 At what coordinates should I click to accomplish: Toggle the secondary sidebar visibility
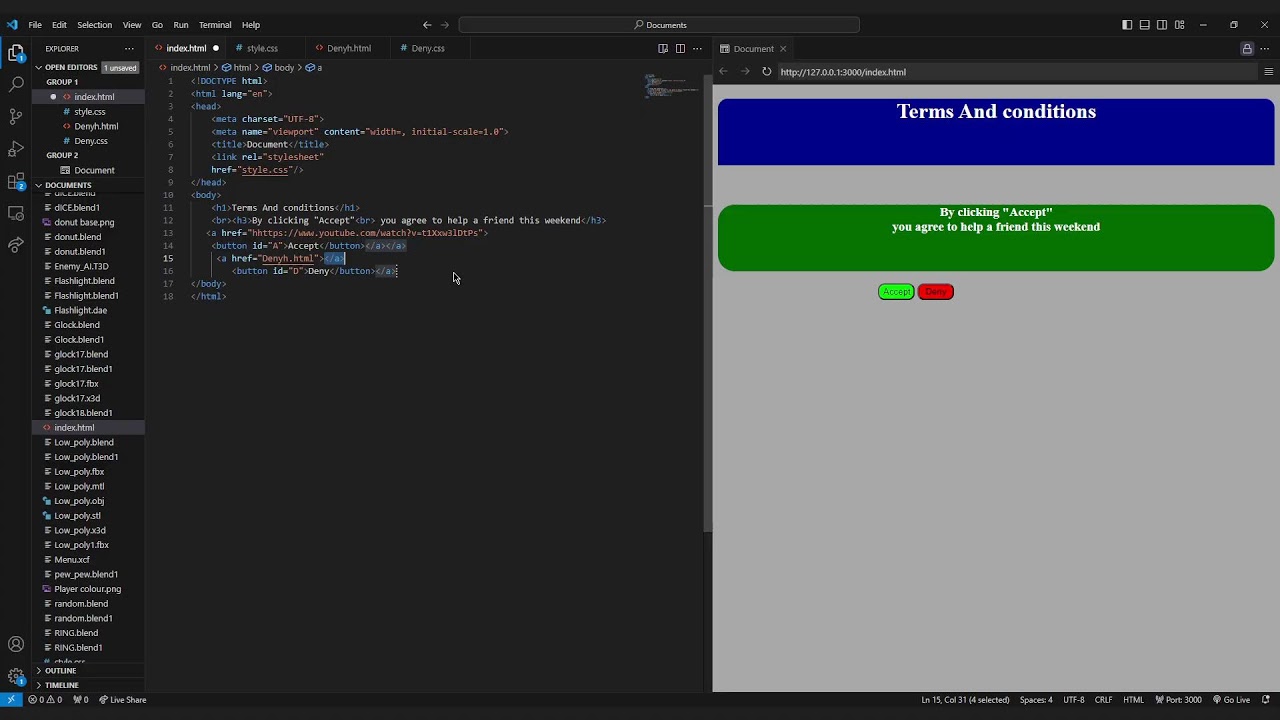point(1162,25)
